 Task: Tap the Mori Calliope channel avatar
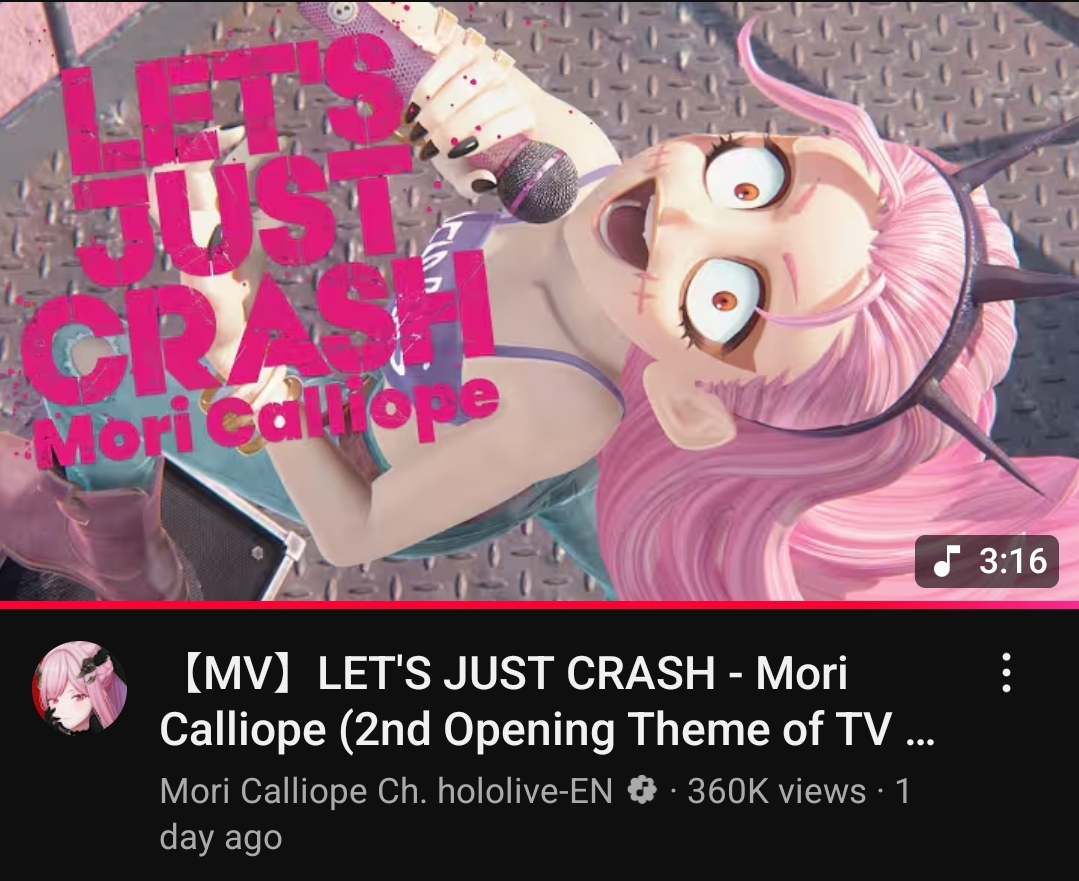tap(80, 688)
